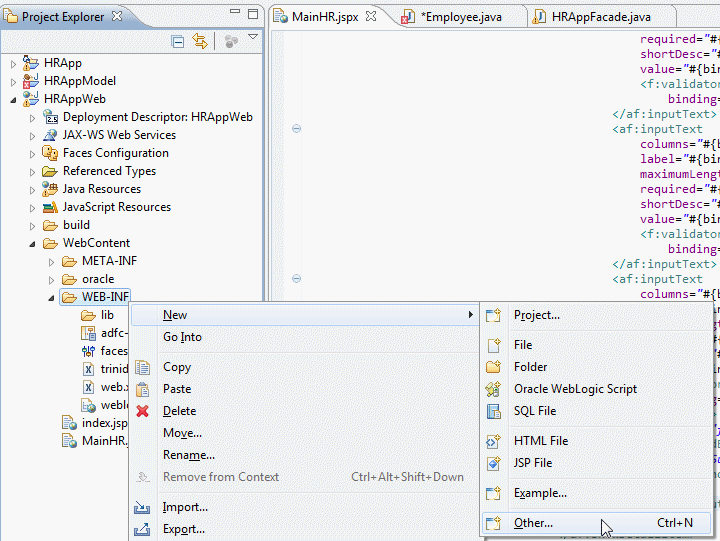Click the faces config file icon
This screenshot has height=541, width=720.
coord(88,351)
